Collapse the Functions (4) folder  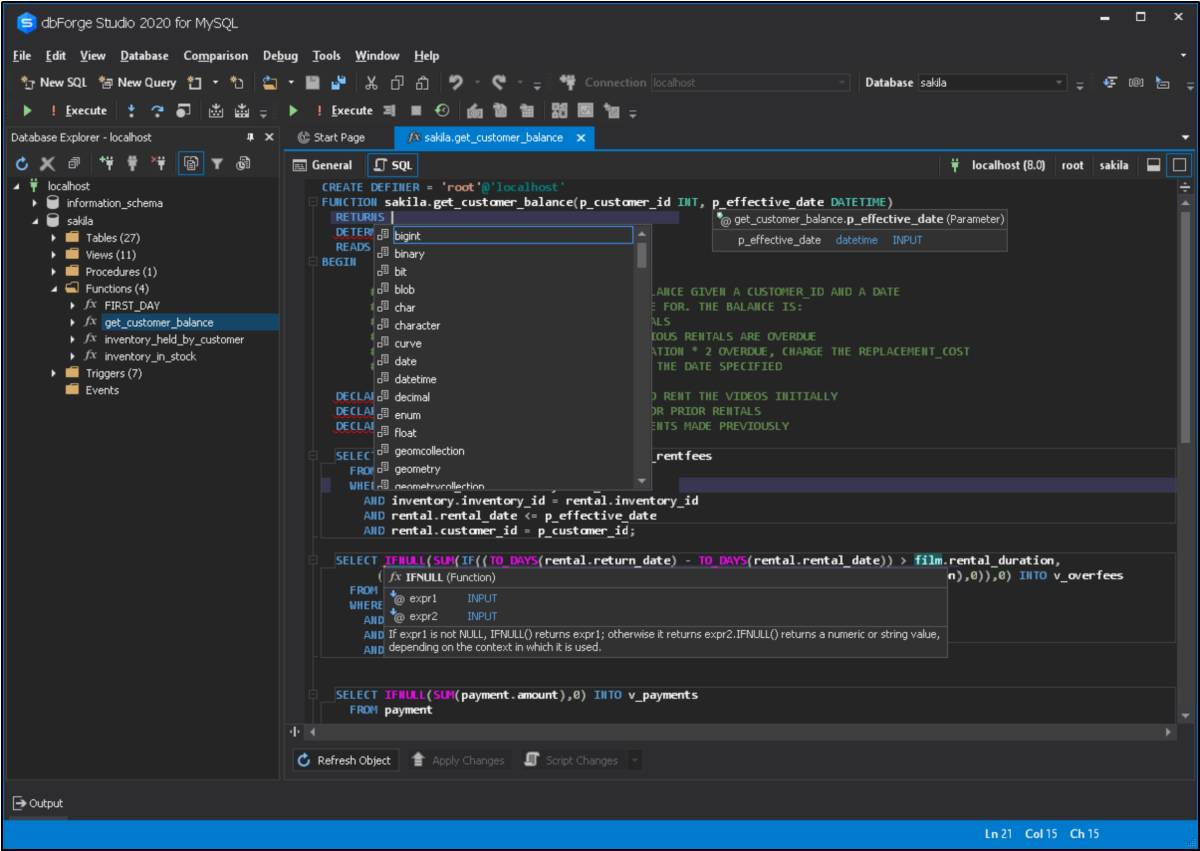pyautogui.click(x=54, y=289)
